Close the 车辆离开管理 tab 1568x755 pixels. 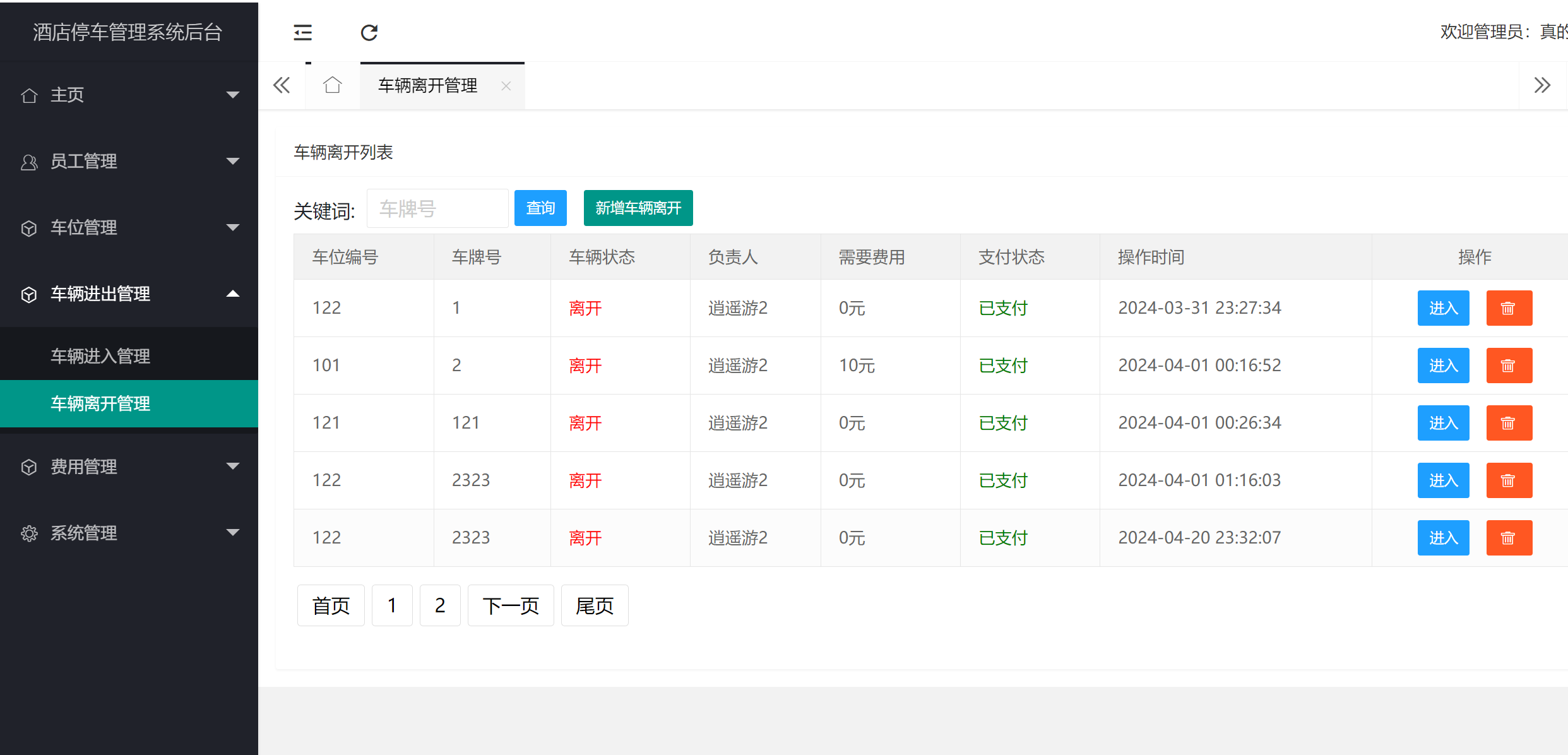506,86
